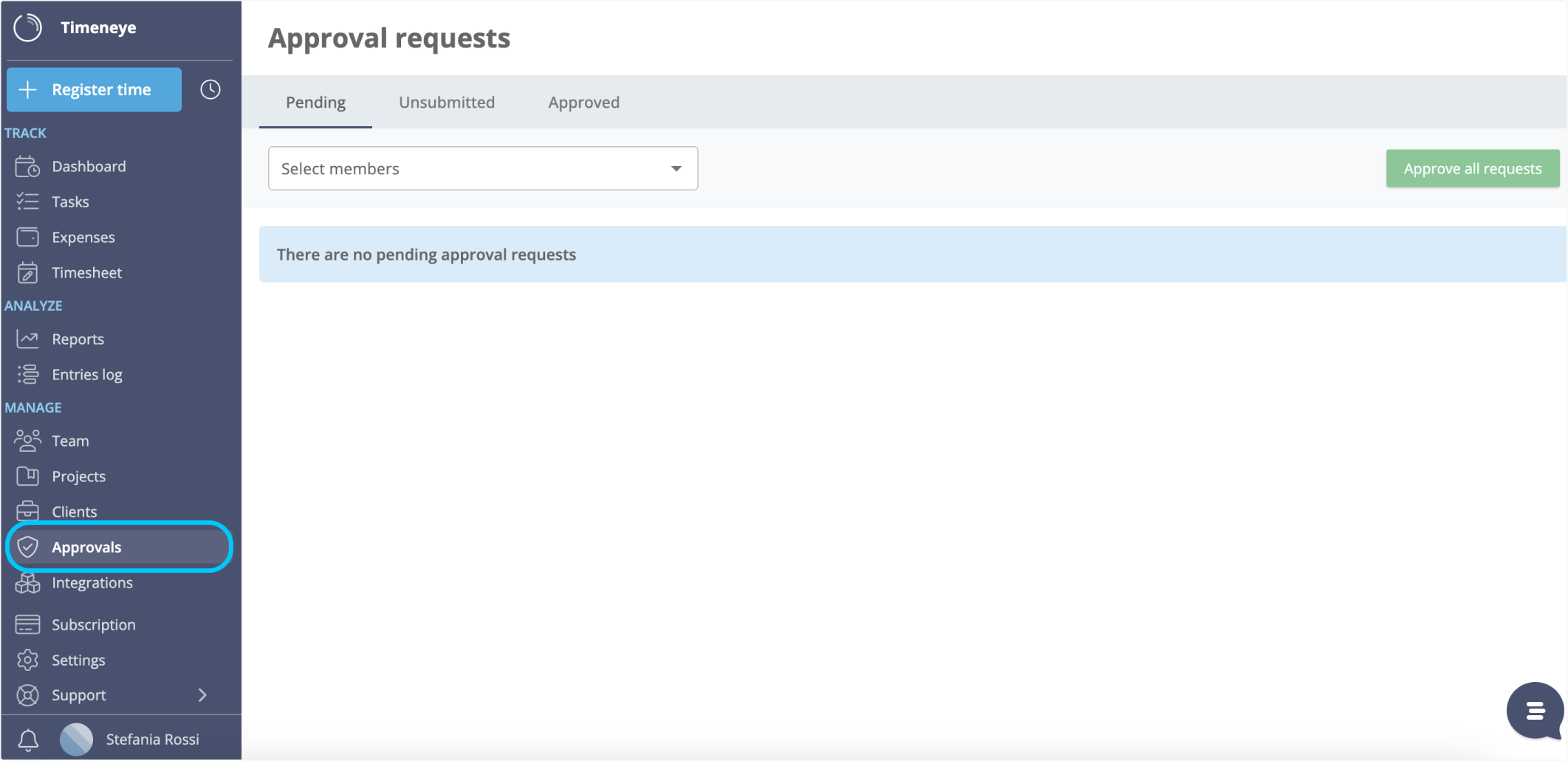Screen dimensions: 1568x761
Task: Select the Tasks icon in the sidebar
Action: coord(70,201)
